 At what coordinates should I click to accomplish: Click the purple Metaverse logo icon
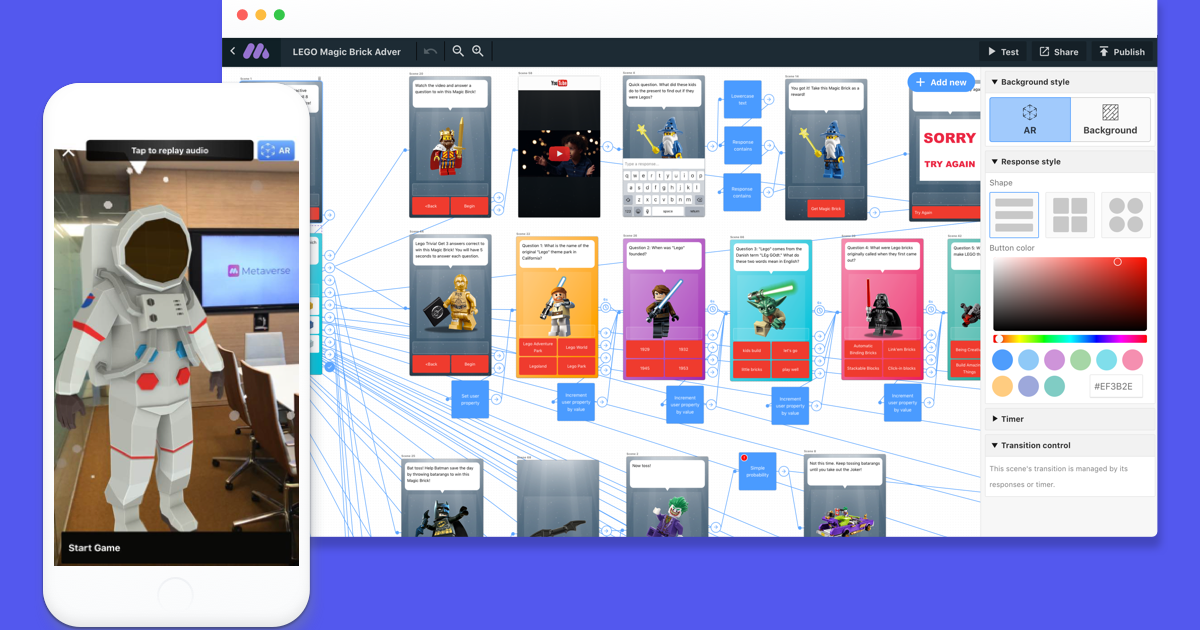tap(258, 51)
